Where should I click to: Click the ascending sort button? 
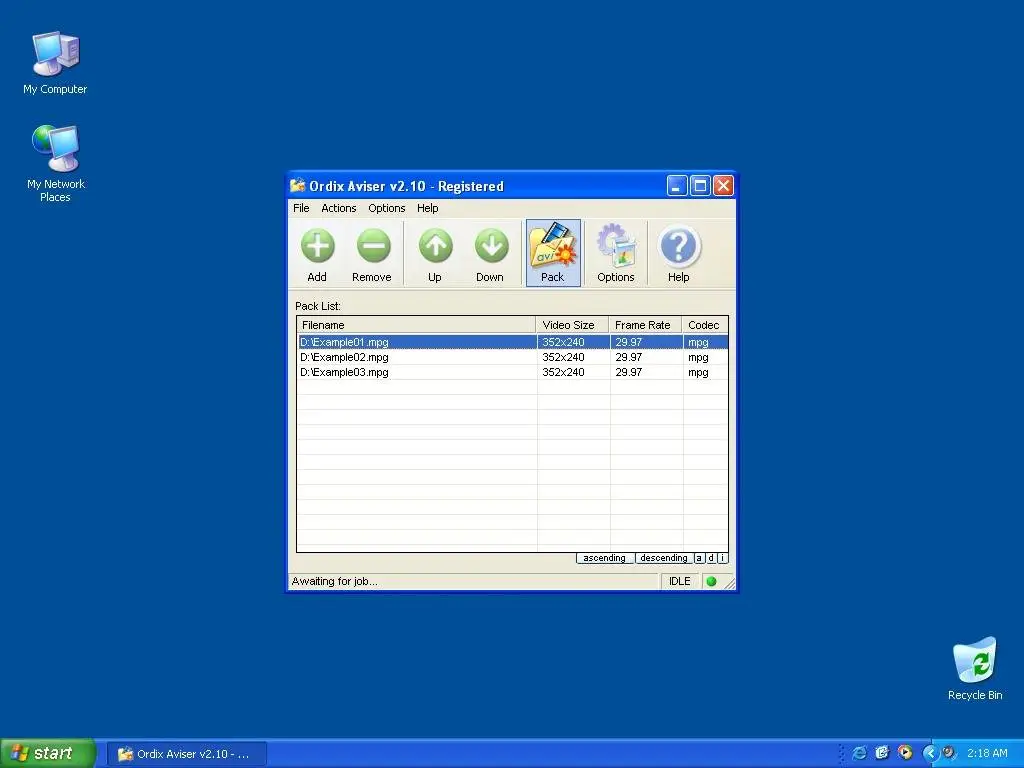tap(605, 558)
